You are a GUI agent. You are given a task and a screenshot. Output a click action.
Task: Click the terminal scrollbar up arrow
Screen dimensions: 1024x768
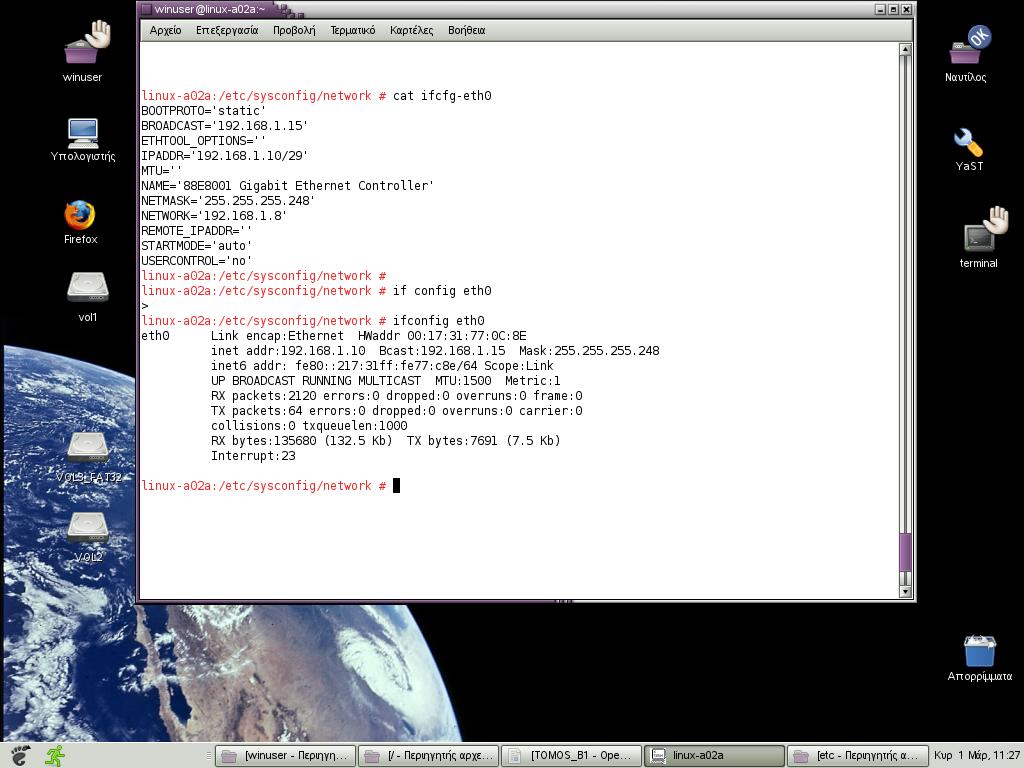click(905, 50)
